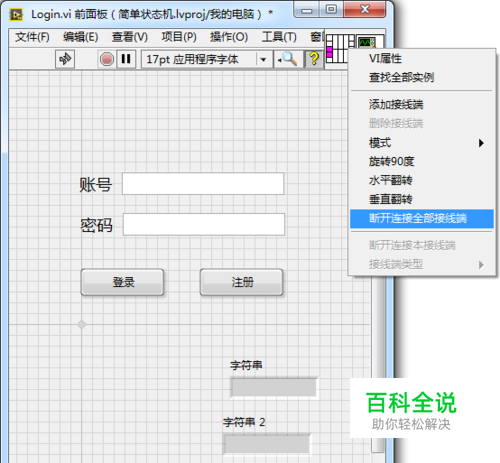Open the 操作(O) menu
Image resolution: width=500 pixels, height=463 pixels.
point(229,37)
